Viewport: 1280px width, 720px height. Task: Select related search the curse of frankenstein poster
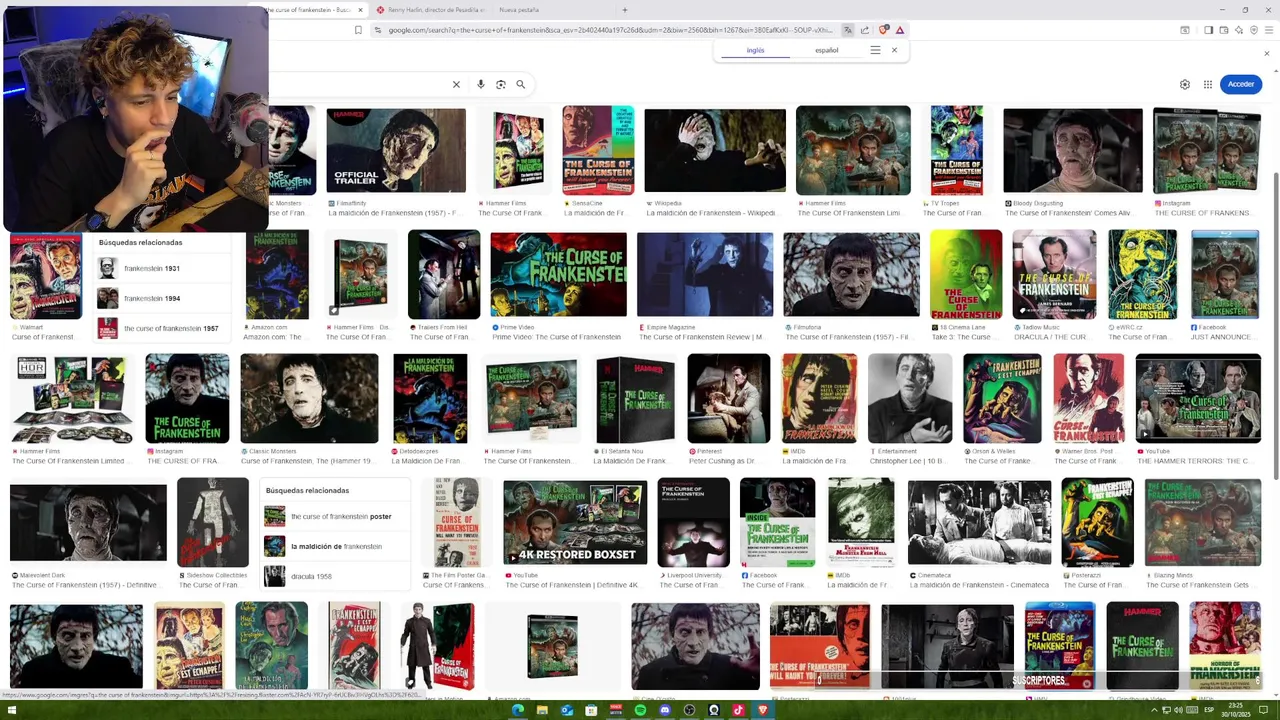click(334, 516)
